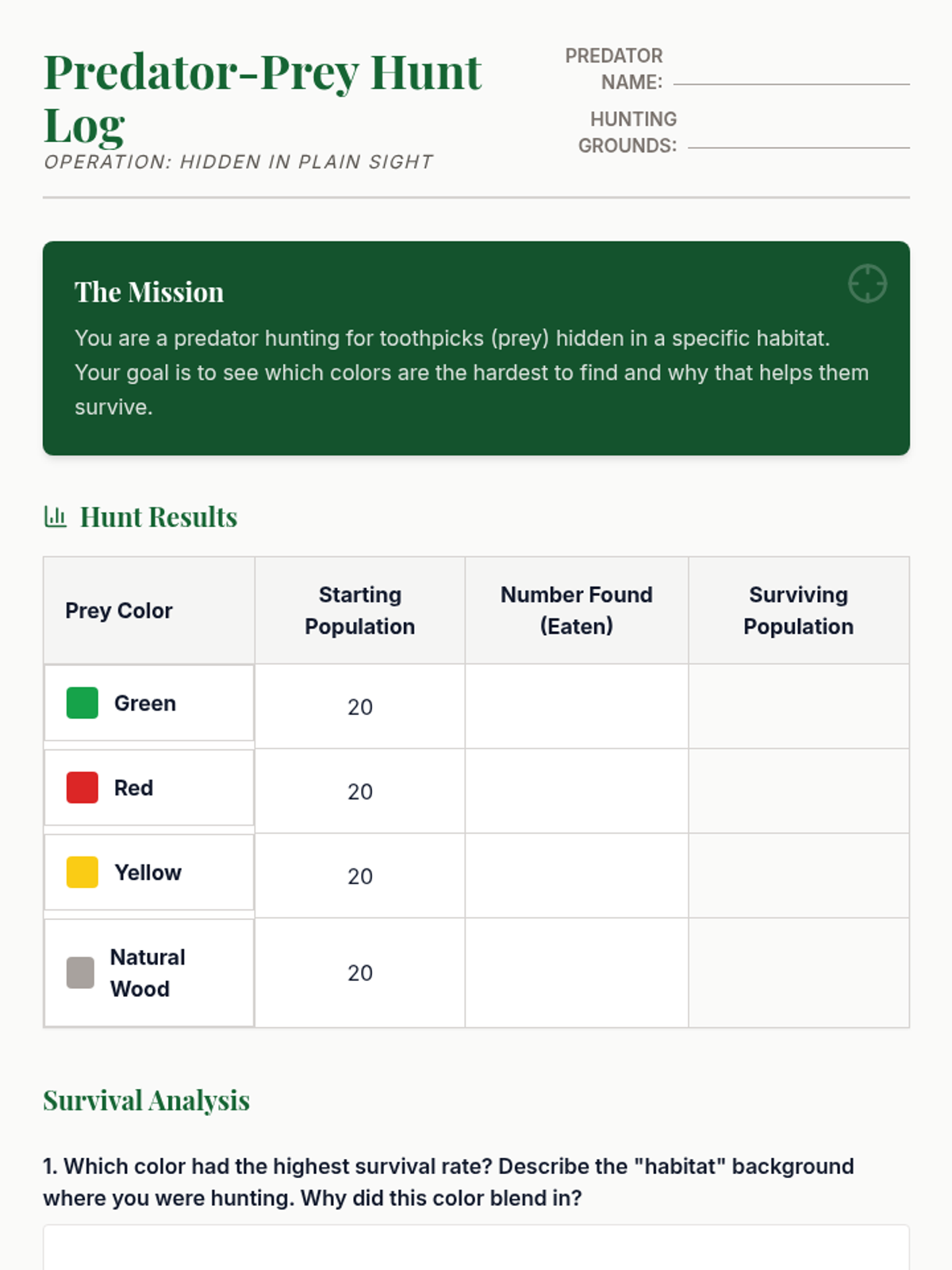Click the Prey Color column header

coord(119,610)
